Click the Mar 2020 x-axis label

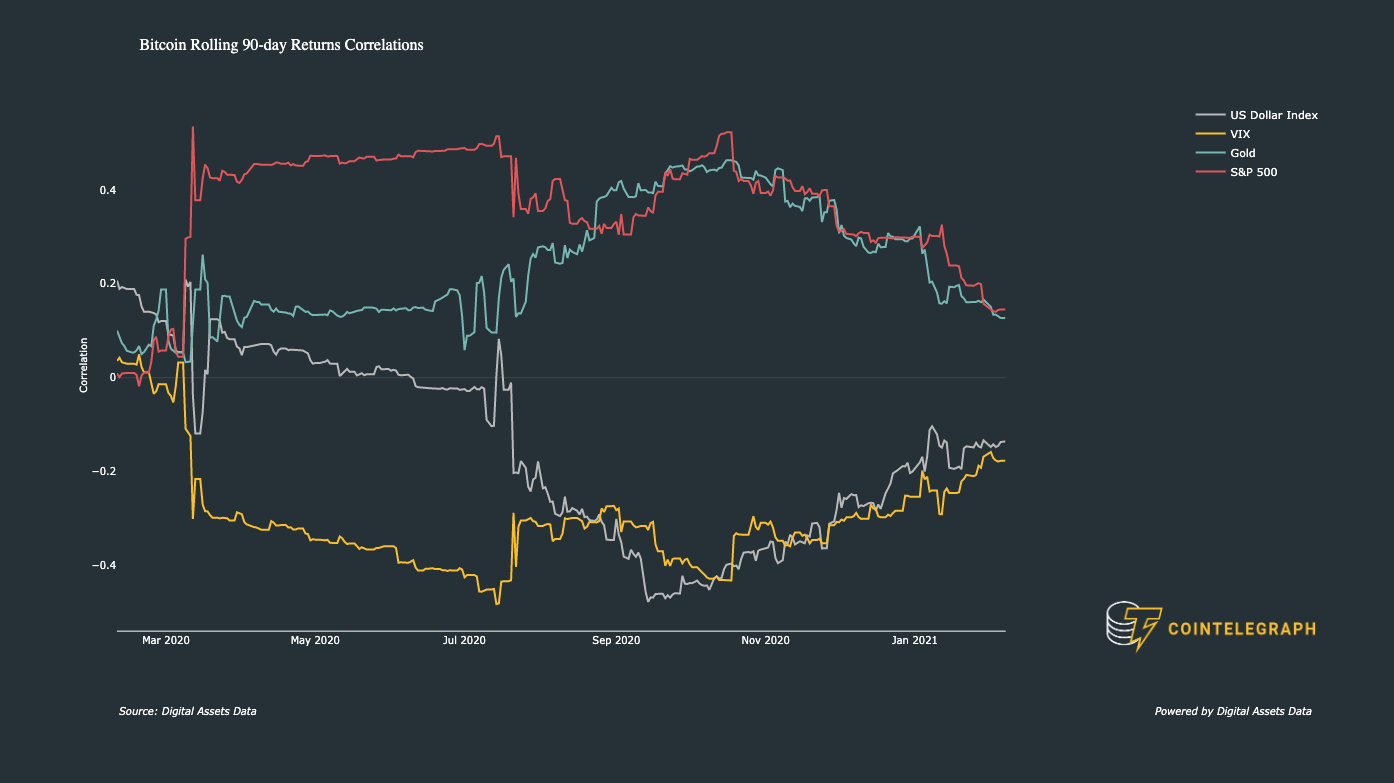(165, 640)
